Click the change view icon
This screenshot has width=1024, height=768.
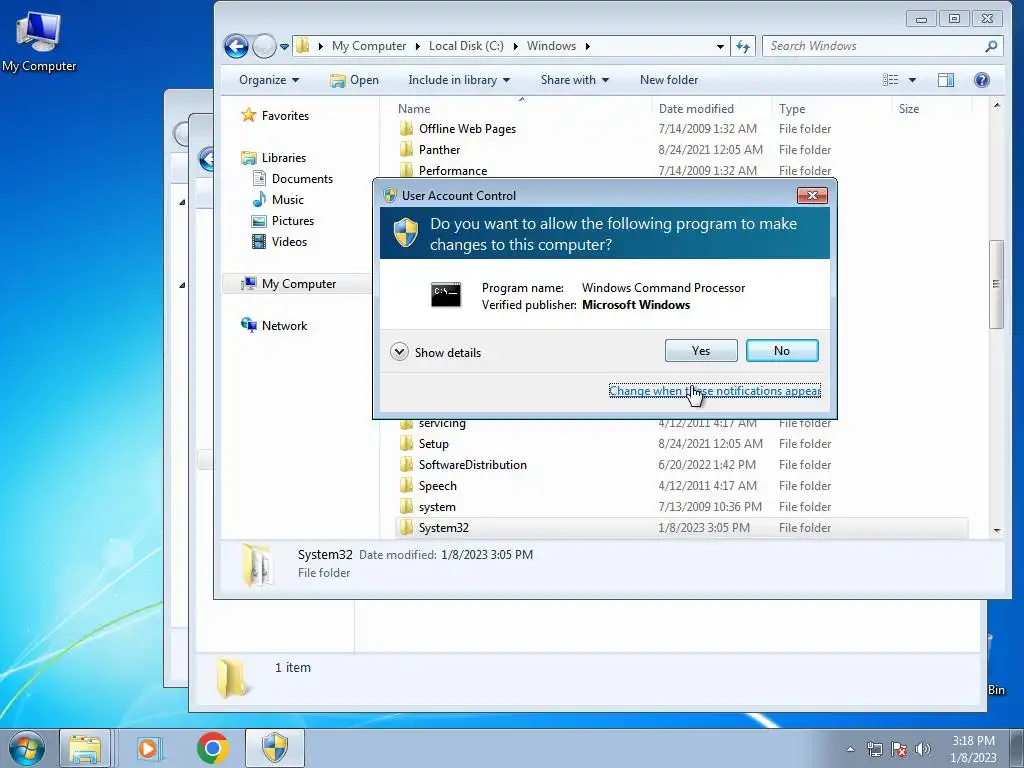(x=891, y=80)
